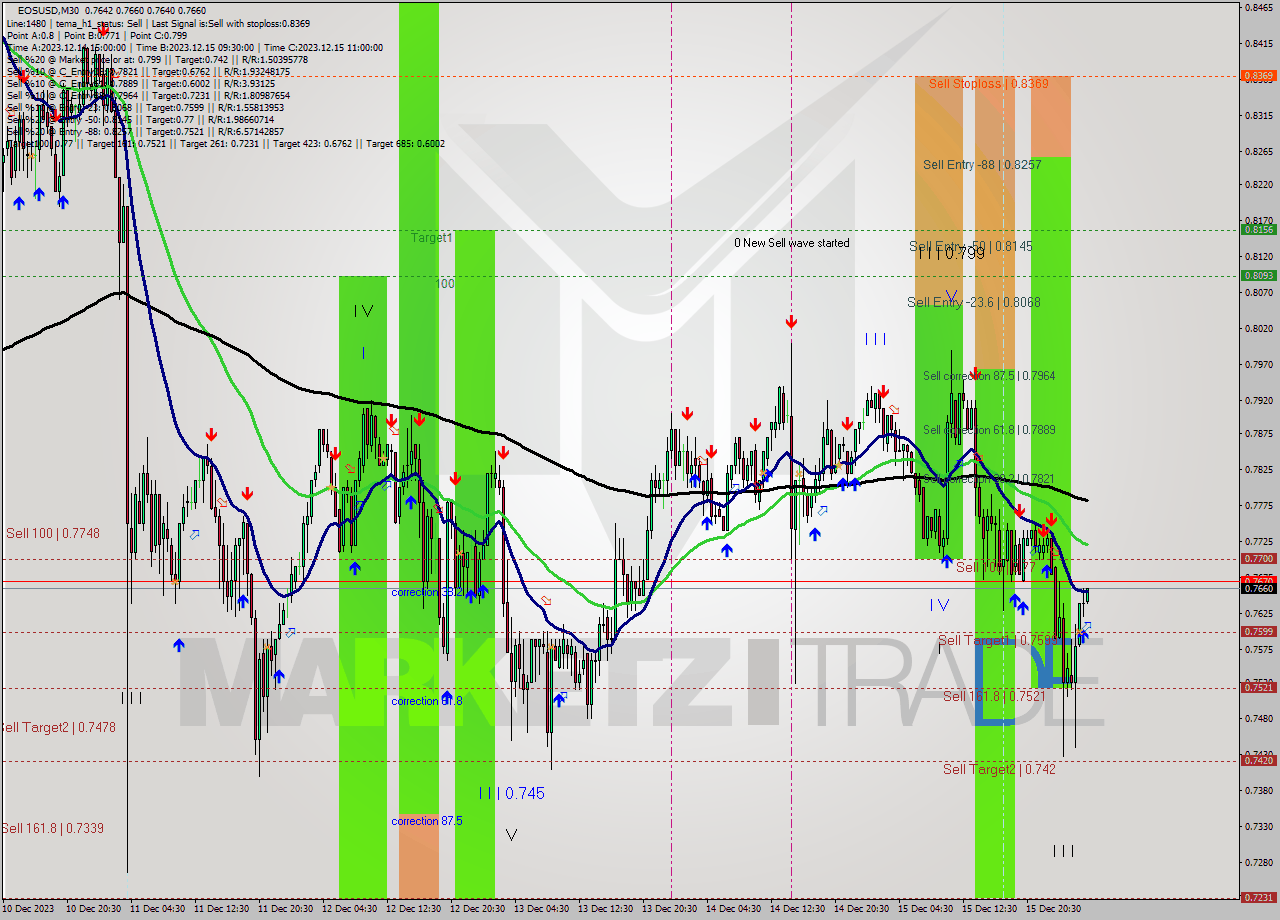Click the '10 Dec 2023' time label
The height and width of the screenshot is (920, 1280).
point(27,909)
